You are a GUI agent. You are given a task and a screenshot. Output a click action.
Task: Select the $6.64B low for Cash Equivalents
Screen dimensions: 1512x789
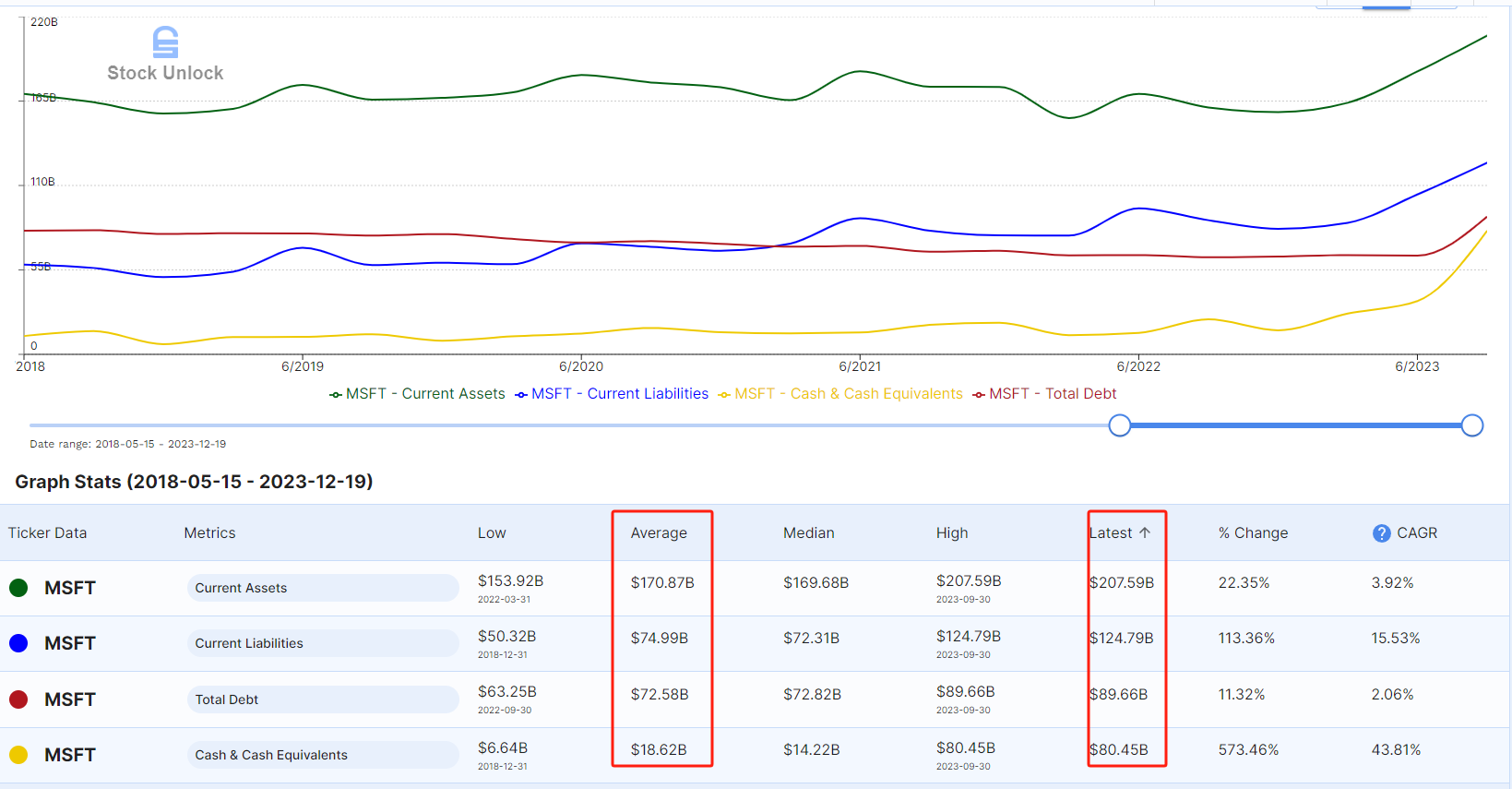(x=502, y=748)
